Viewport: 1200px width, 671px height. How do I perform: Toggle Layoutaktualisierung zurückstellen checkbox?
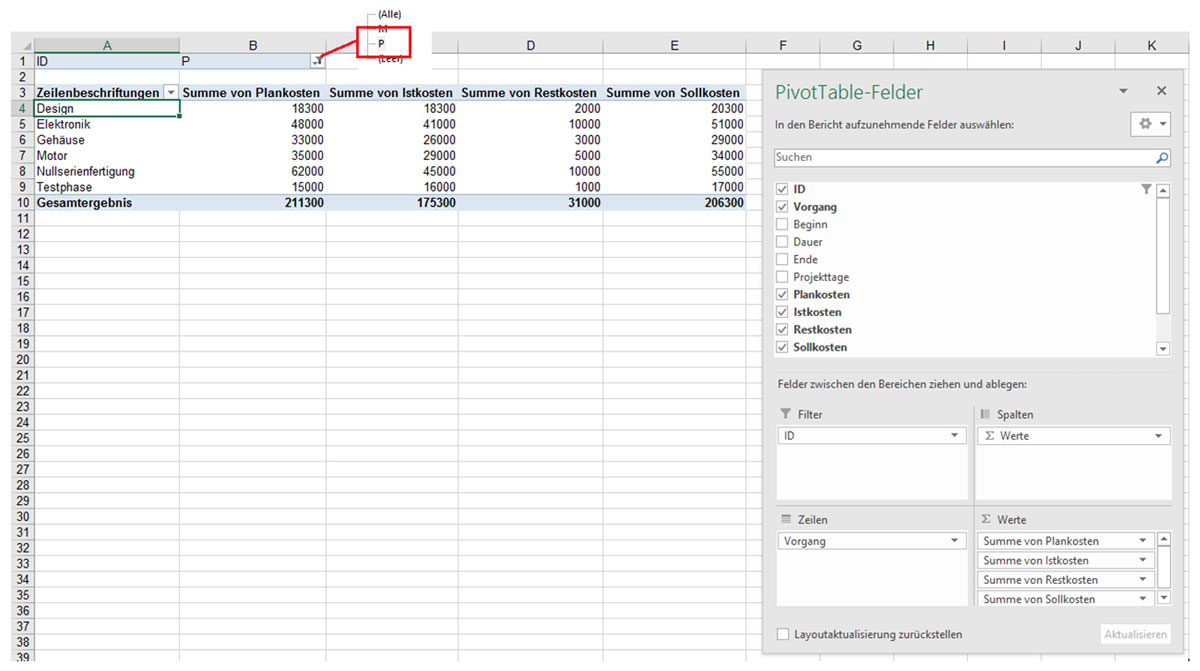tap(783, 634)
